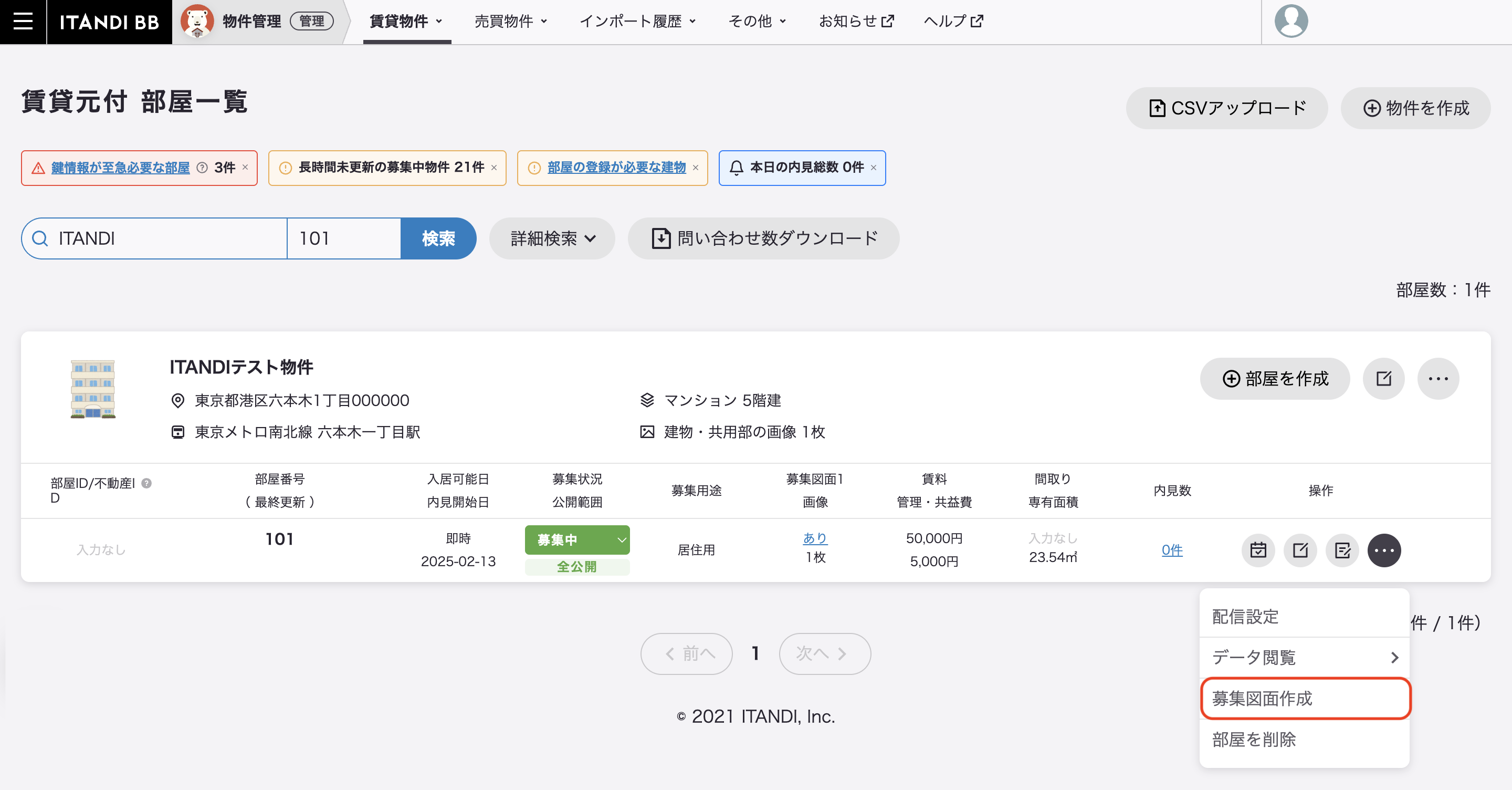
Task: Click the あり link under 募集図面
Action: point(815,538)
